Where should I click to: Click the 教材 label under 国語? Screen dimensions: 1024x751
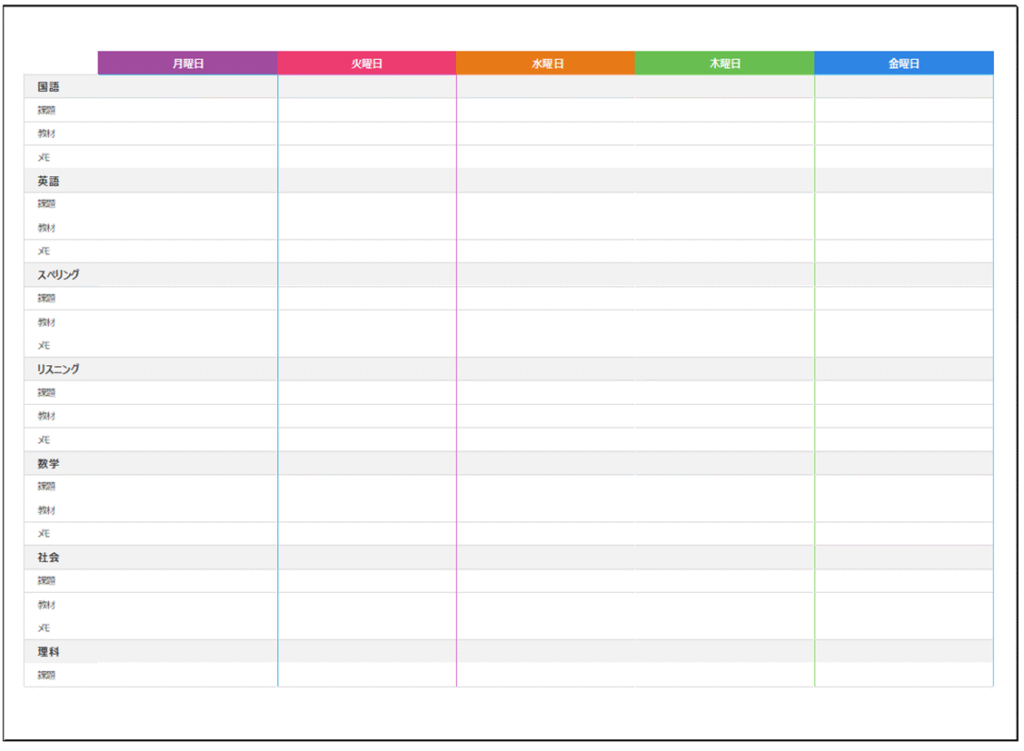46,133
